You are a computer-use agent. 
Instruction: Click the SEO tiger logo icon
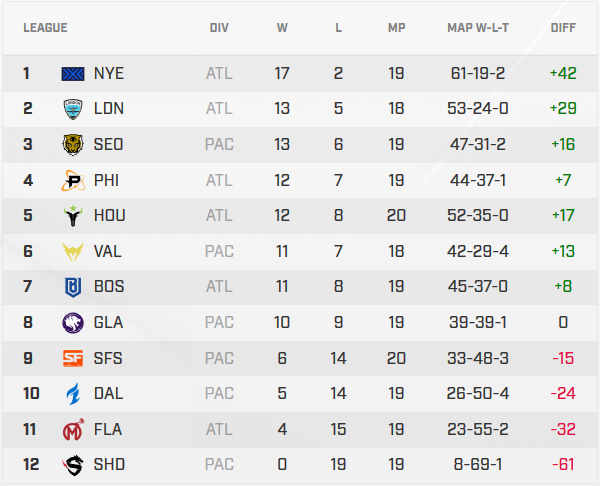pos(74,144)
